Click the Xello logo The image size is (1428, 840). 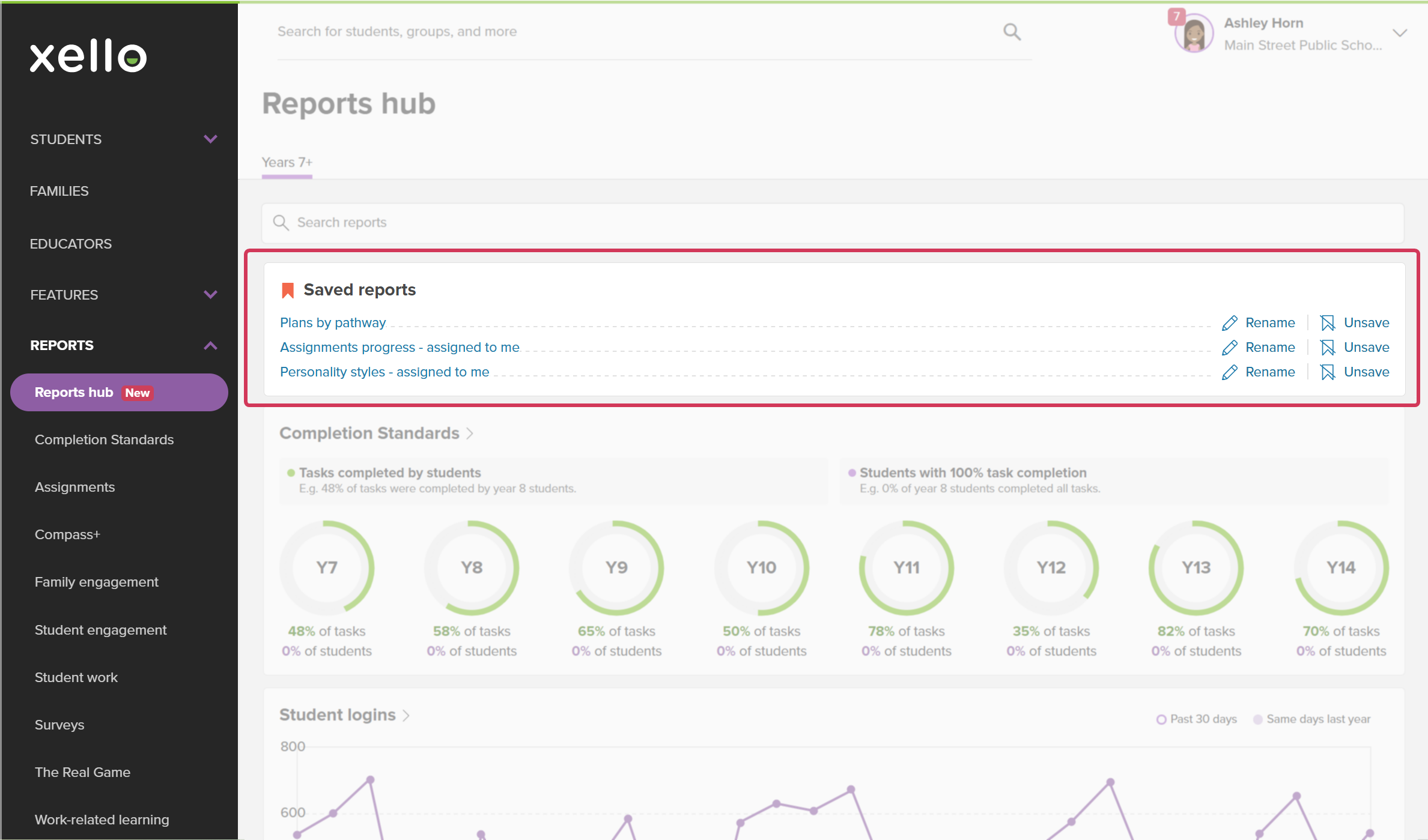tap(88, 56)
